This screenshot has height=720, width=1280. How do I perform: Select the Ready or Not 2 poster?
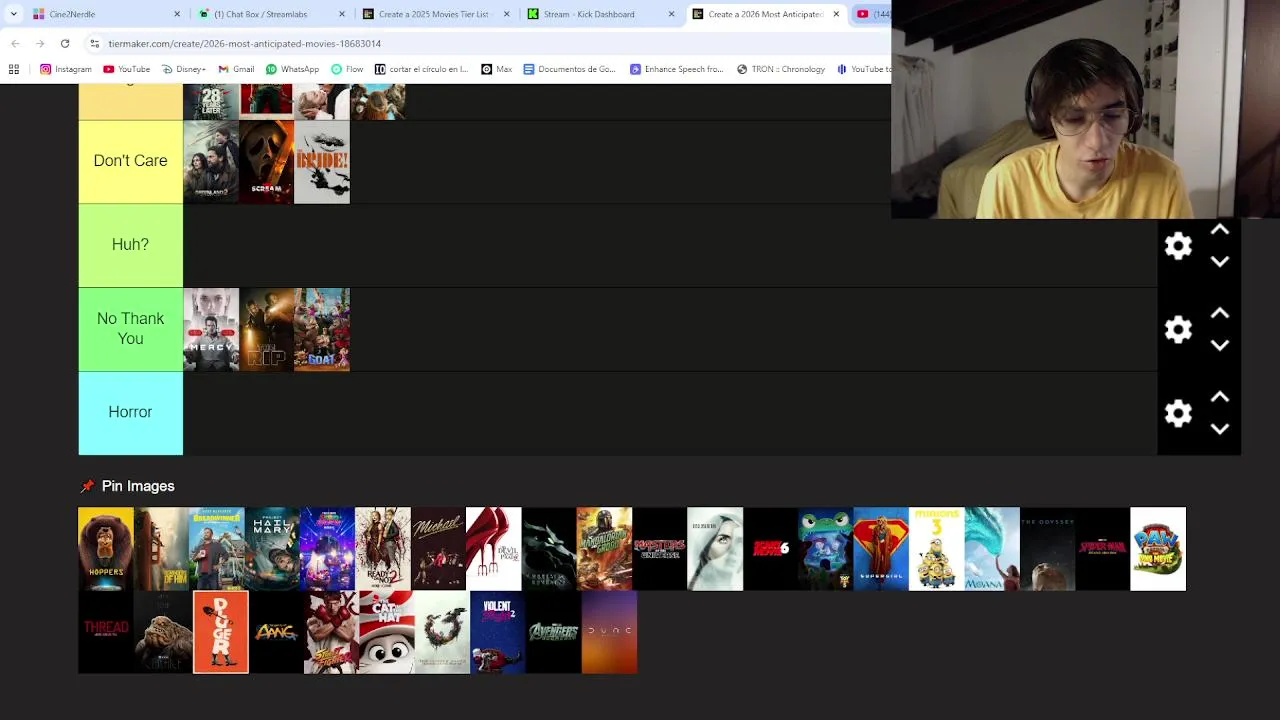point(383,549)
